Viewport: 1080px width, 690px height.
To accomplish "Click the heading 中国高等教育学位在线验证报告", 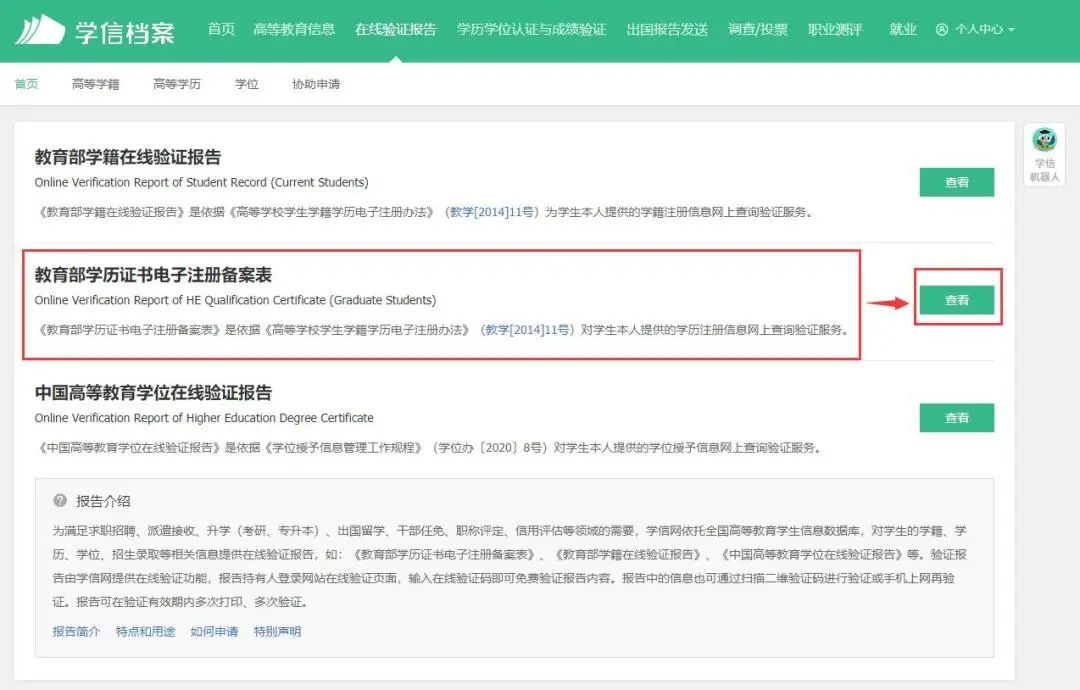I will point(154,393).
